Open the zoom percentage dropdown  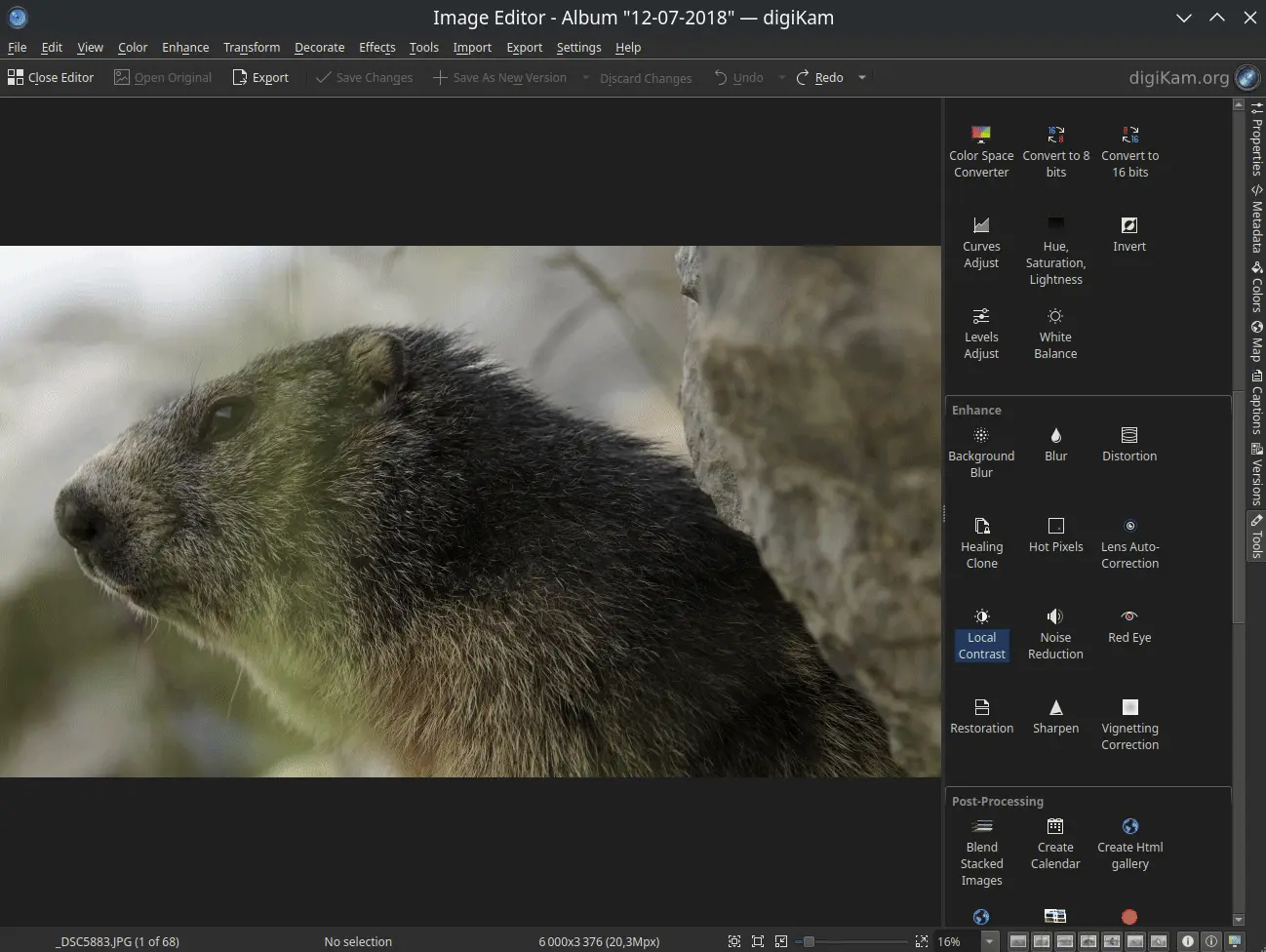989,941
